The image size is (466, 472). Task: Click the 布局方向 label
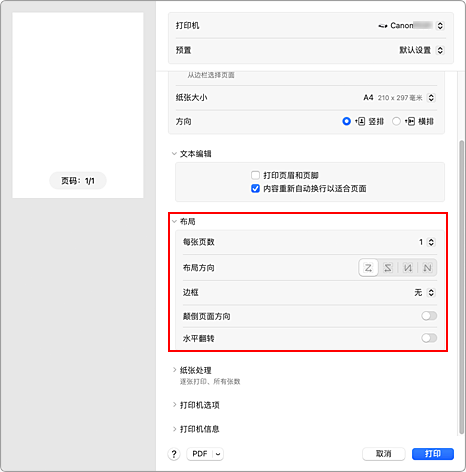(198, 268)
